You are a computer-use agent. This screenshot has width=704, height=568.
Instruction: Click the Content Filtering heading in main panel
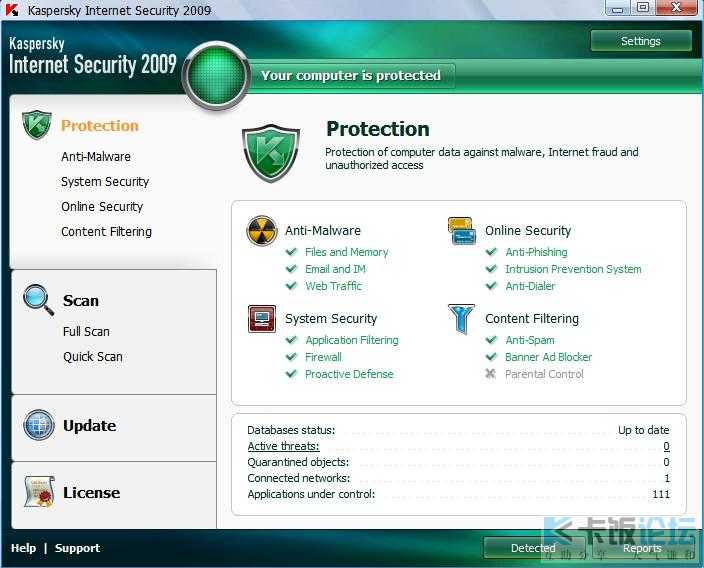tap(532, 318)
